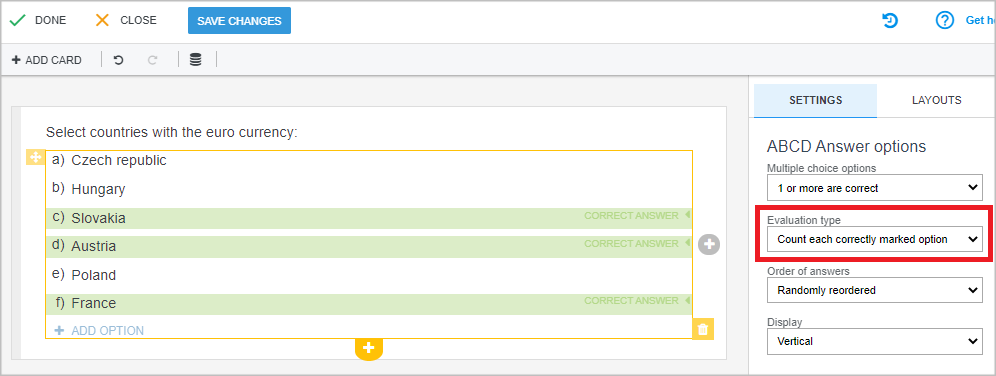The height and width of the screenshot is (376, 996).
Task: Click Add Option link
Action: 100,330
